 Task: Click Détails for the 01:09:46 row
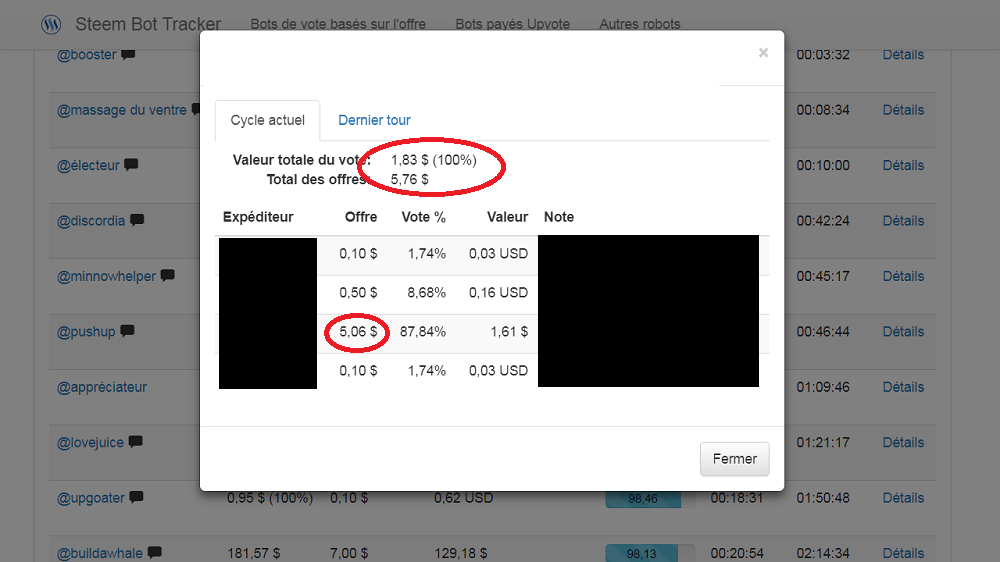tap(903, 387)
